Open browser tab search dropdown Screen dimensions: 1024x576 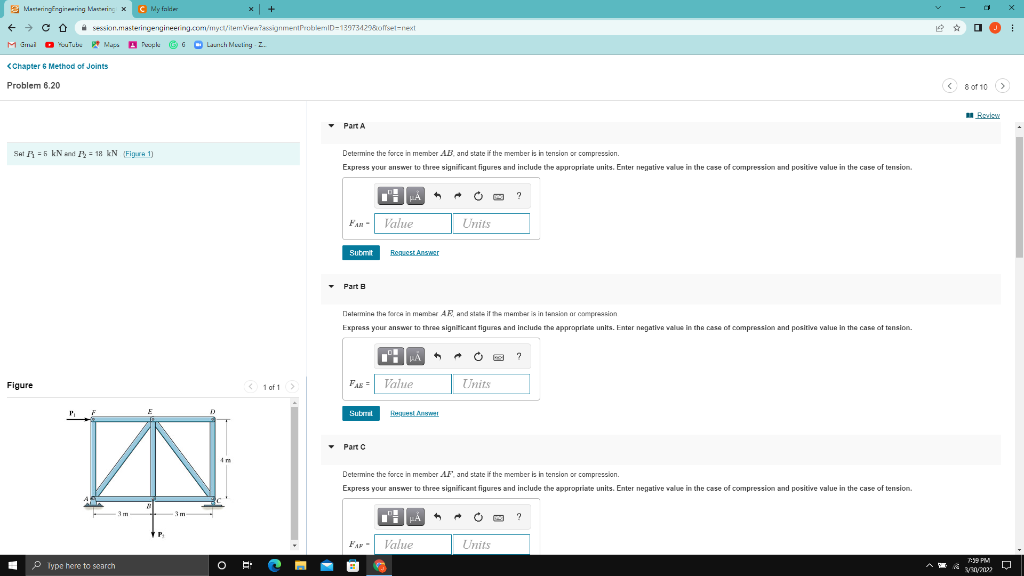pyautogui.click(x=938, y=8)
